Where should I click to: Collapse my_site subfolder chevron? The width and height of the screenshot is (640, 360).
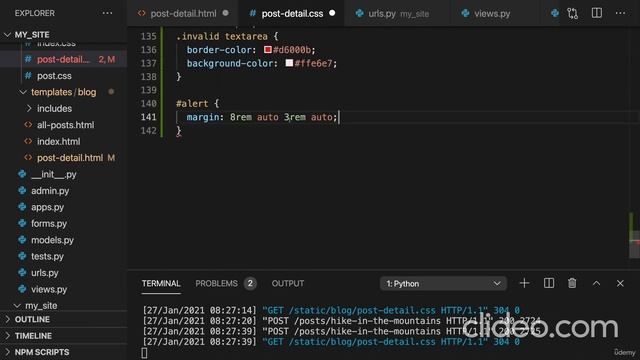tap(17, 305)
